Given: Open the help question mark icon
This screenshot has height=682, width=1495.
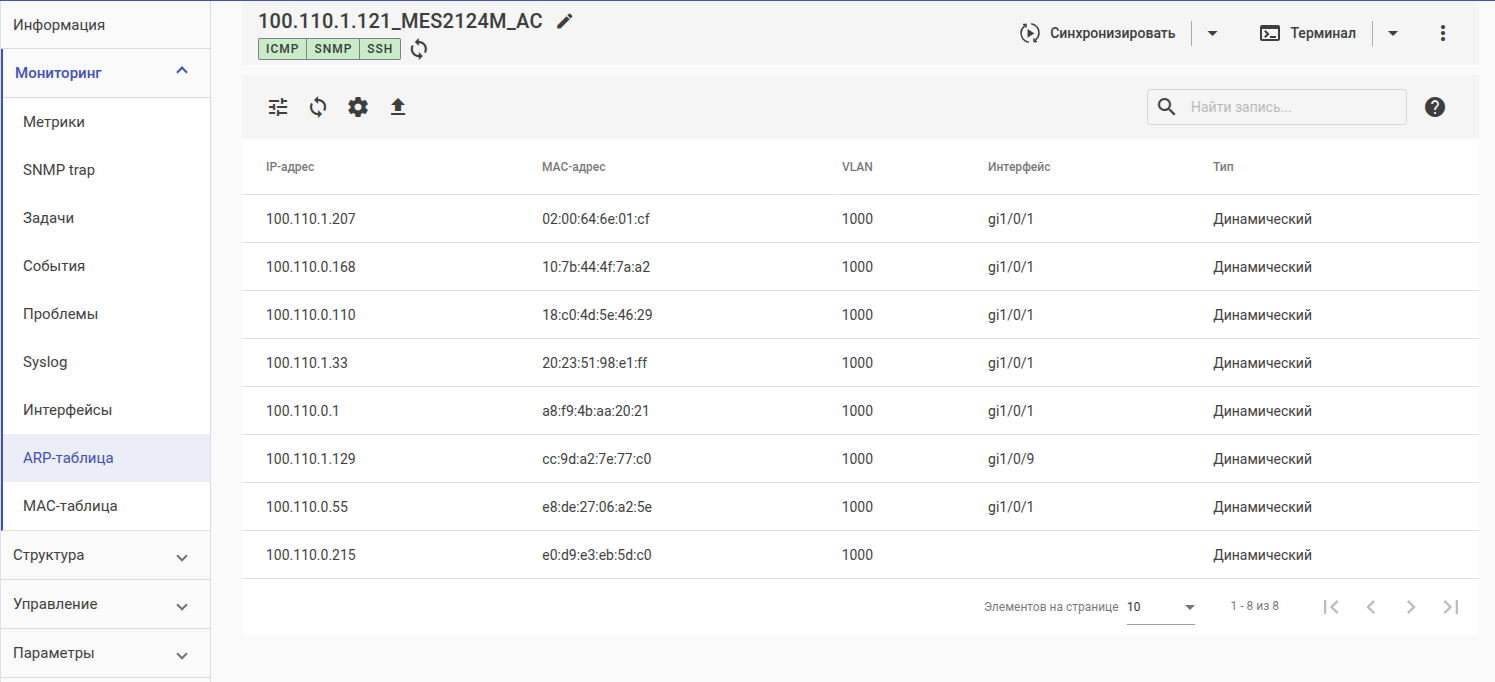Looking at the screenshot, I should point(1435,107).
